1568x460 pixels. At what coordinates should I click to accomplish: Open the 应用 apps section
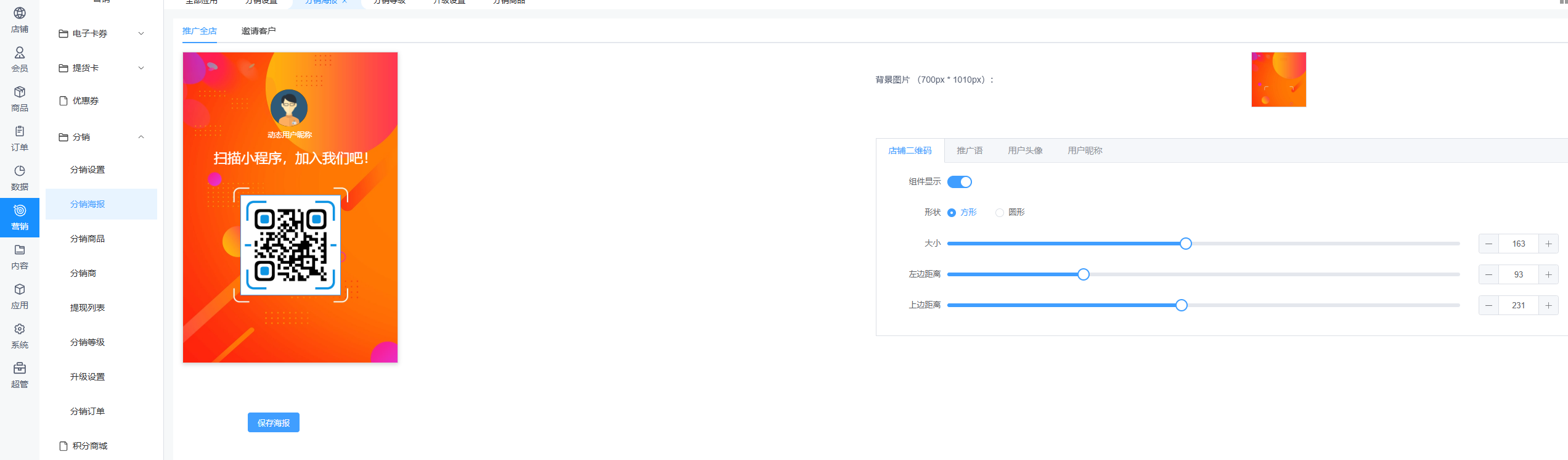(20, 296)
